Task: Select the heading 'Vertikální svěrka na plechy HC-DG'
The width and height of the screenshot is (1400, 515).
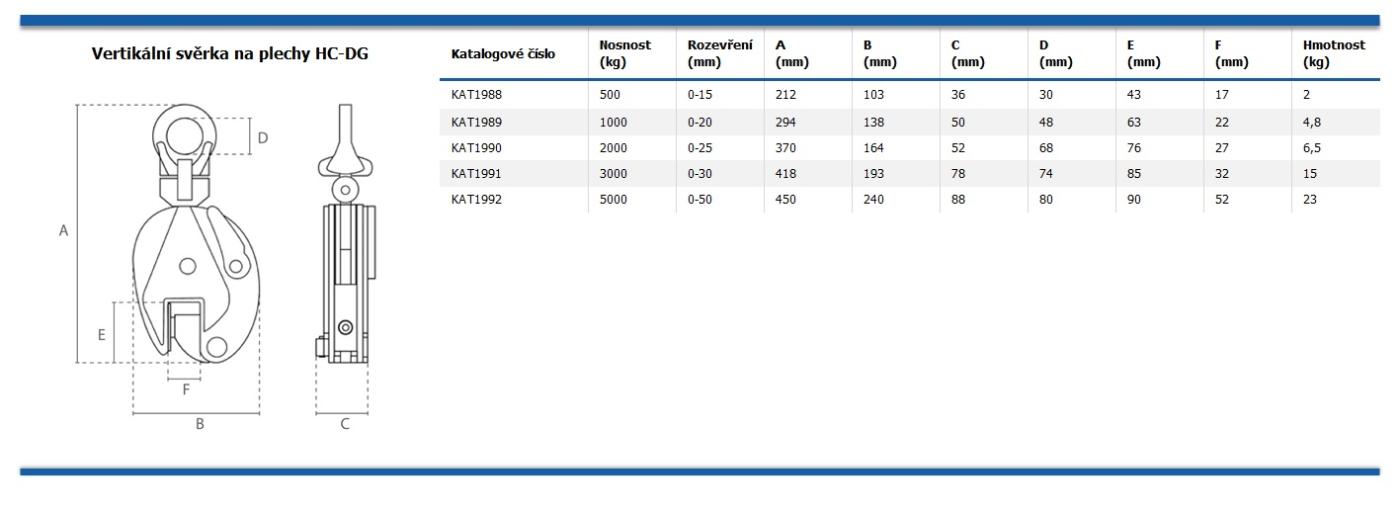Action: [x=230, y=54]
